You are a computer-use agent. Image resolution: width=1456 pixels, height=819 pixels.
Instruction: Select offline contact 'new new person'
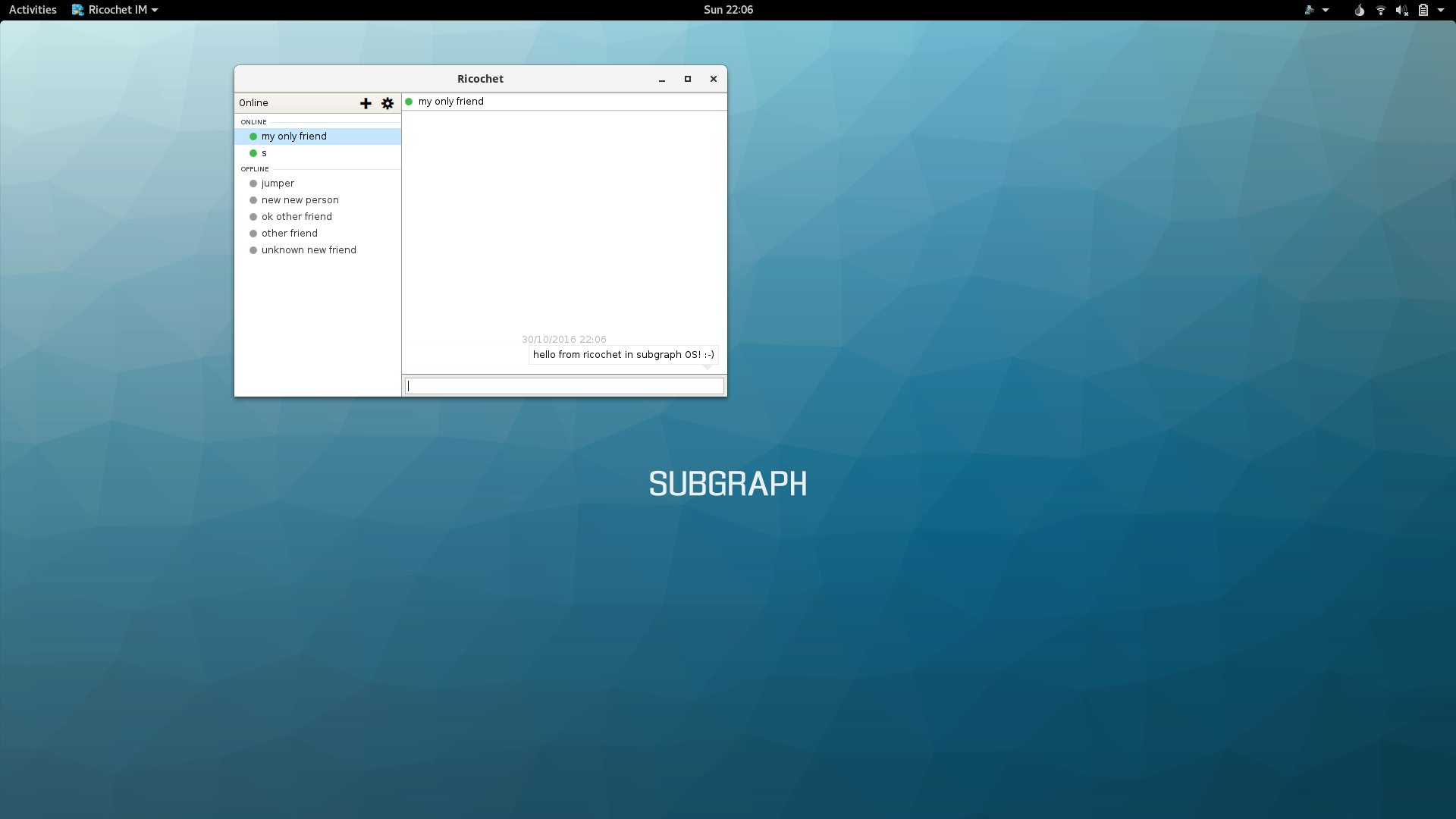coord(318,200)
